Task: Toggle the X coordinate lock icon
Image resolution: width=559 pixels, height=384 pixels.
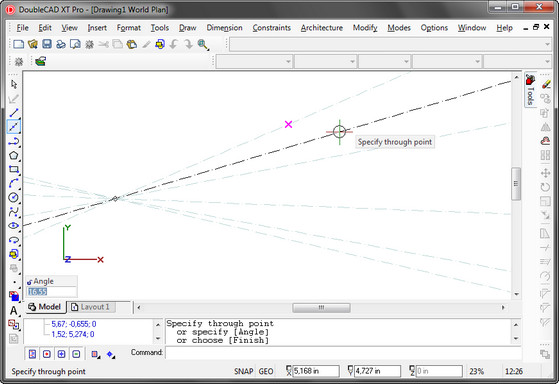Action: pyautogui.click(x=289, y=371)
